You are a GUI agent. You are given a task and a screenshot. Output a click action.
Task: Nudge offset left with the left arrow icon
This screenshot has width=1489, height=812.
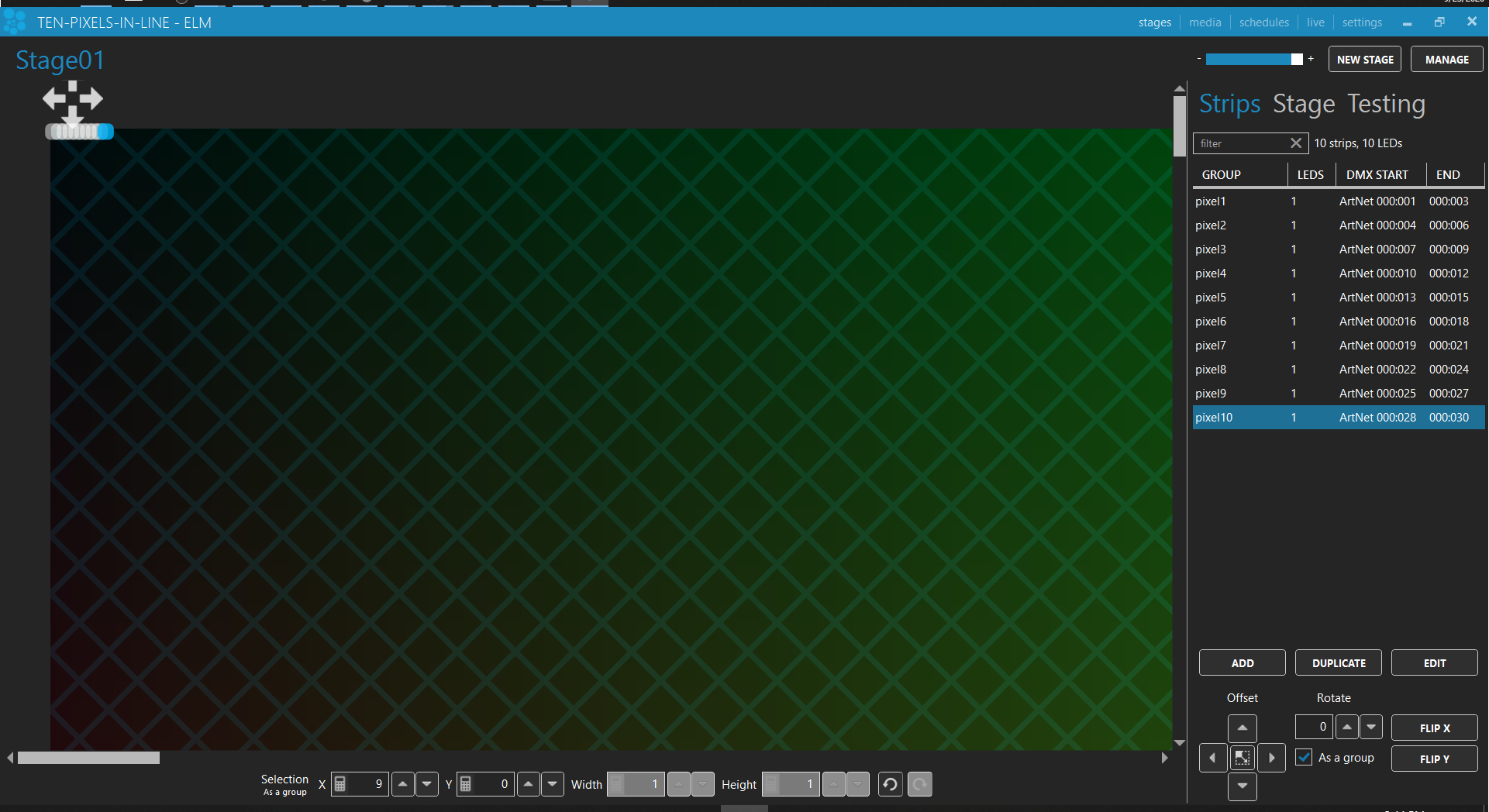coord(1213,758)
